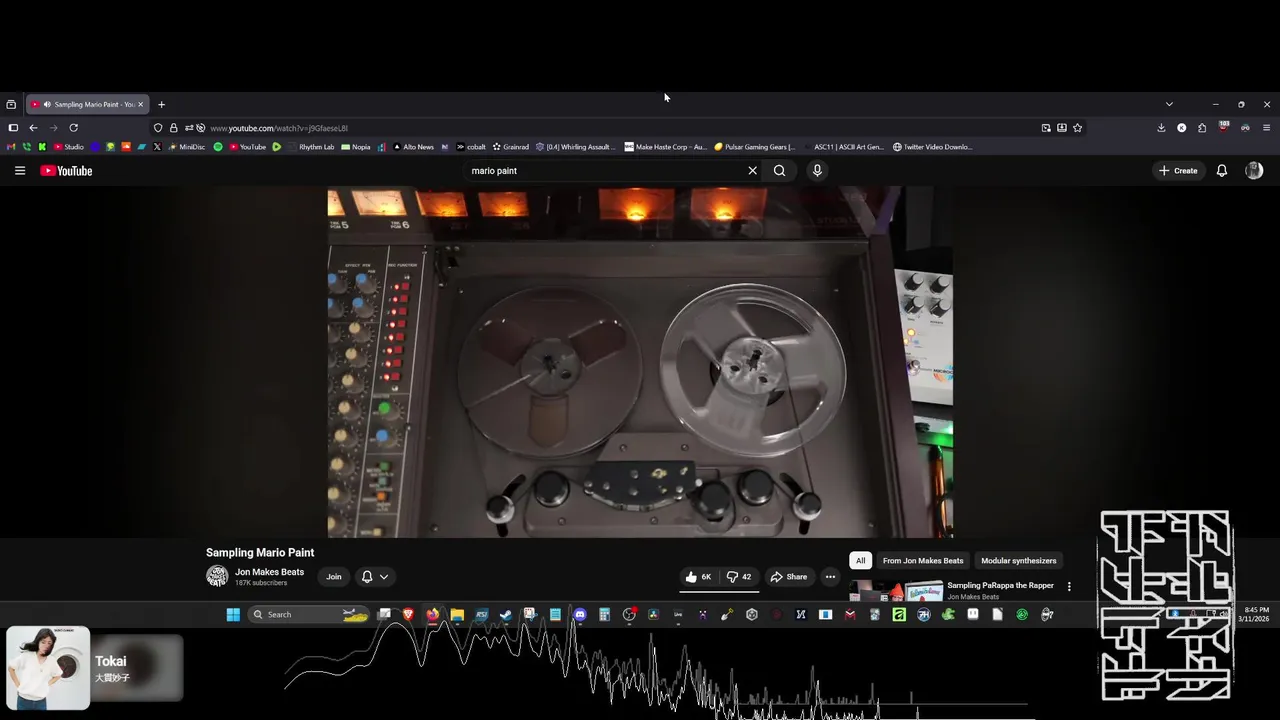Reload the current page
This screenshot has height=720, width=1280.
[x=73, y=128]
